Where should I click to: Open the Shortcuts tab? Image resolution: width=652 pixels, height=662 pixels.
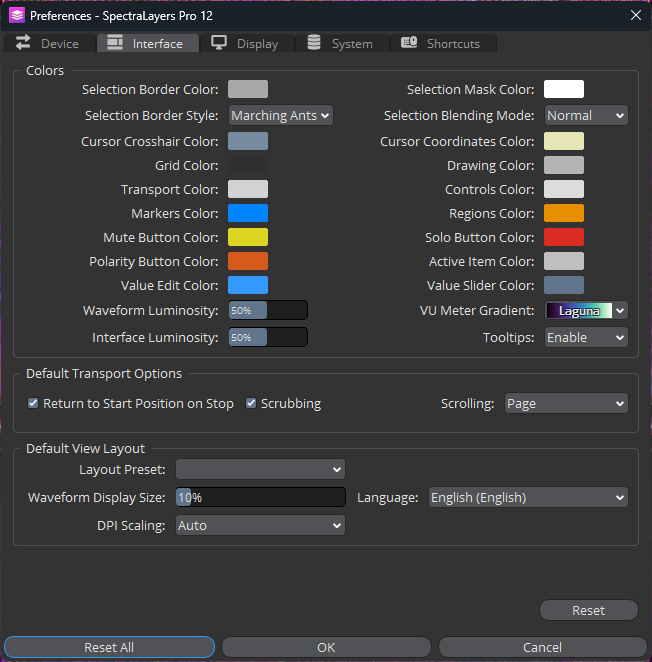coord(443,43)
